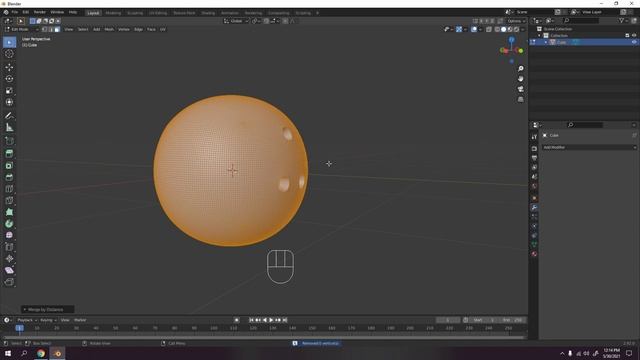640x360 pixels.
Task: Select the Knife tool
Action: coord(9,200)
